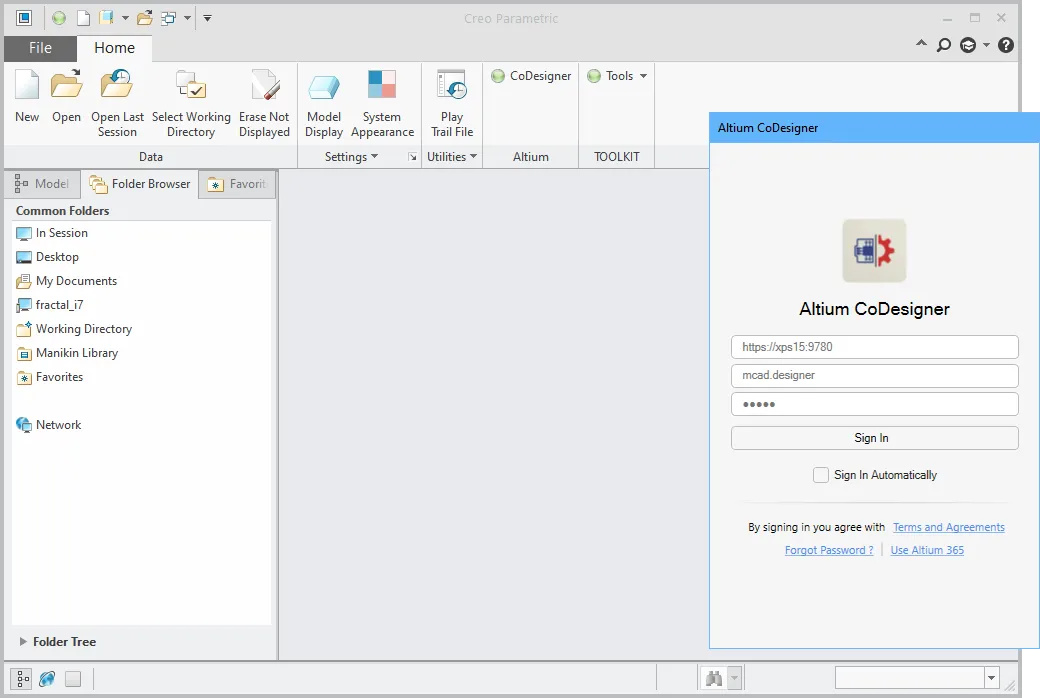Click the password field in CoDesigner
This screenshot has width=1040, height=698.
tap(874, 404)
